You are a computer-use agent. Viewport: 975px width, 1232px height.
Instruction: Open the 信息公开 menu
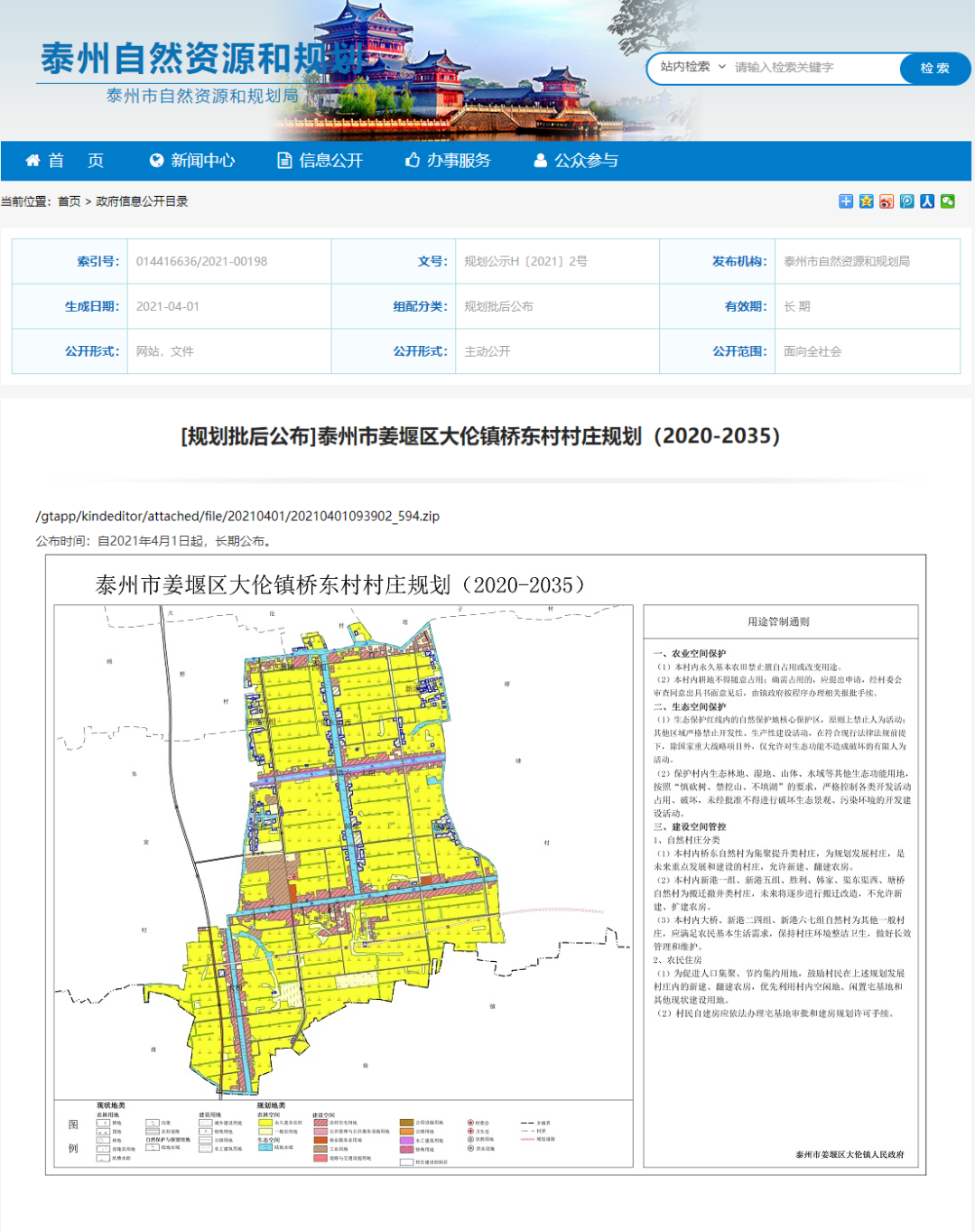320,161
